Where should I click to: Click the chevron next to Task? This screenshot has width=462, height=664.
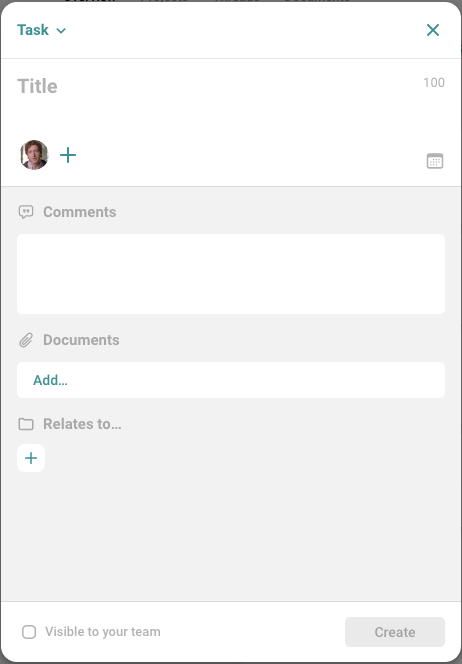point(61,30)
